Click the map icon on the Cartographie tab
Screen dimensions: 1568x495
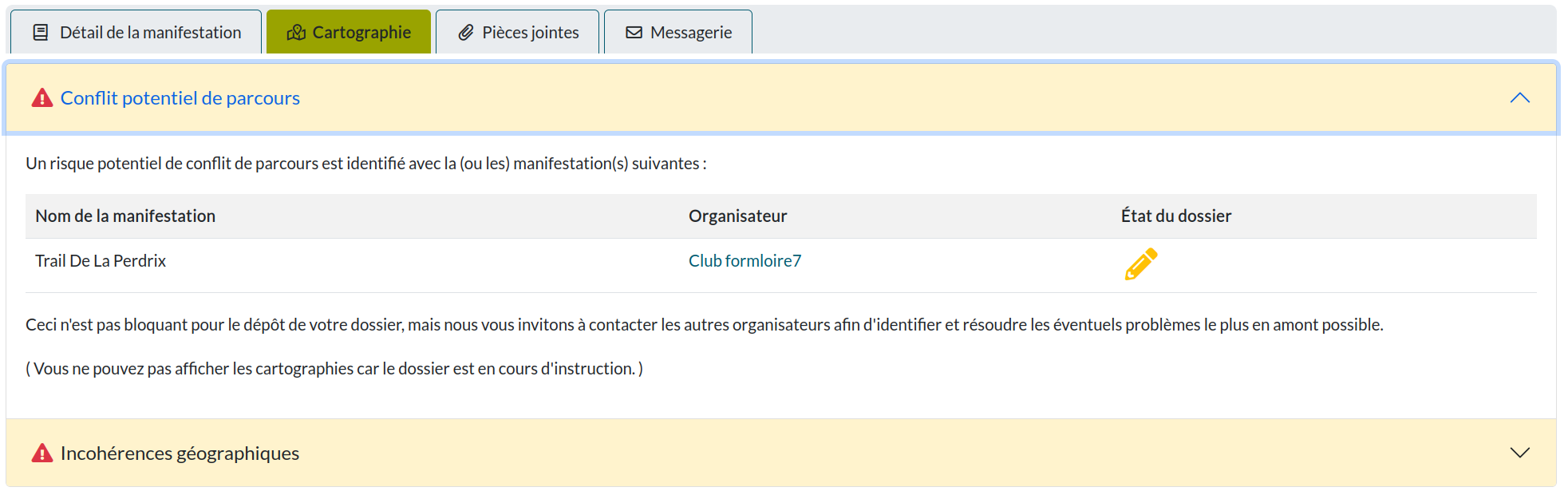tap(296, 33)
